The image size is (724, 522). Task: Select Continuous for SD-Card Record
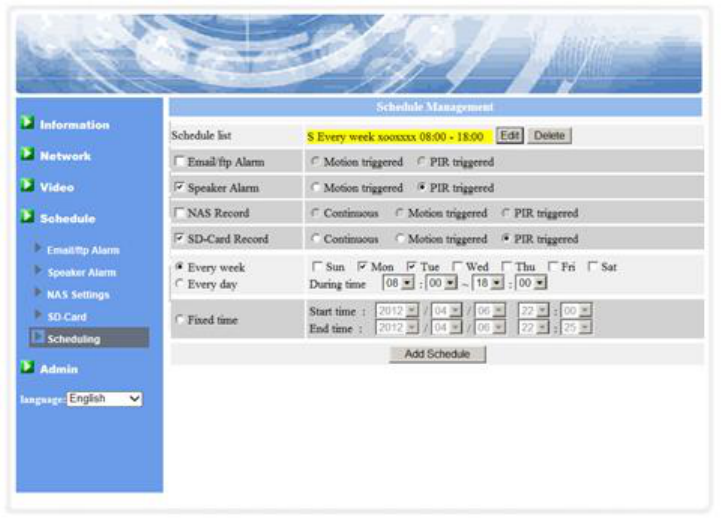click(315, 238)
